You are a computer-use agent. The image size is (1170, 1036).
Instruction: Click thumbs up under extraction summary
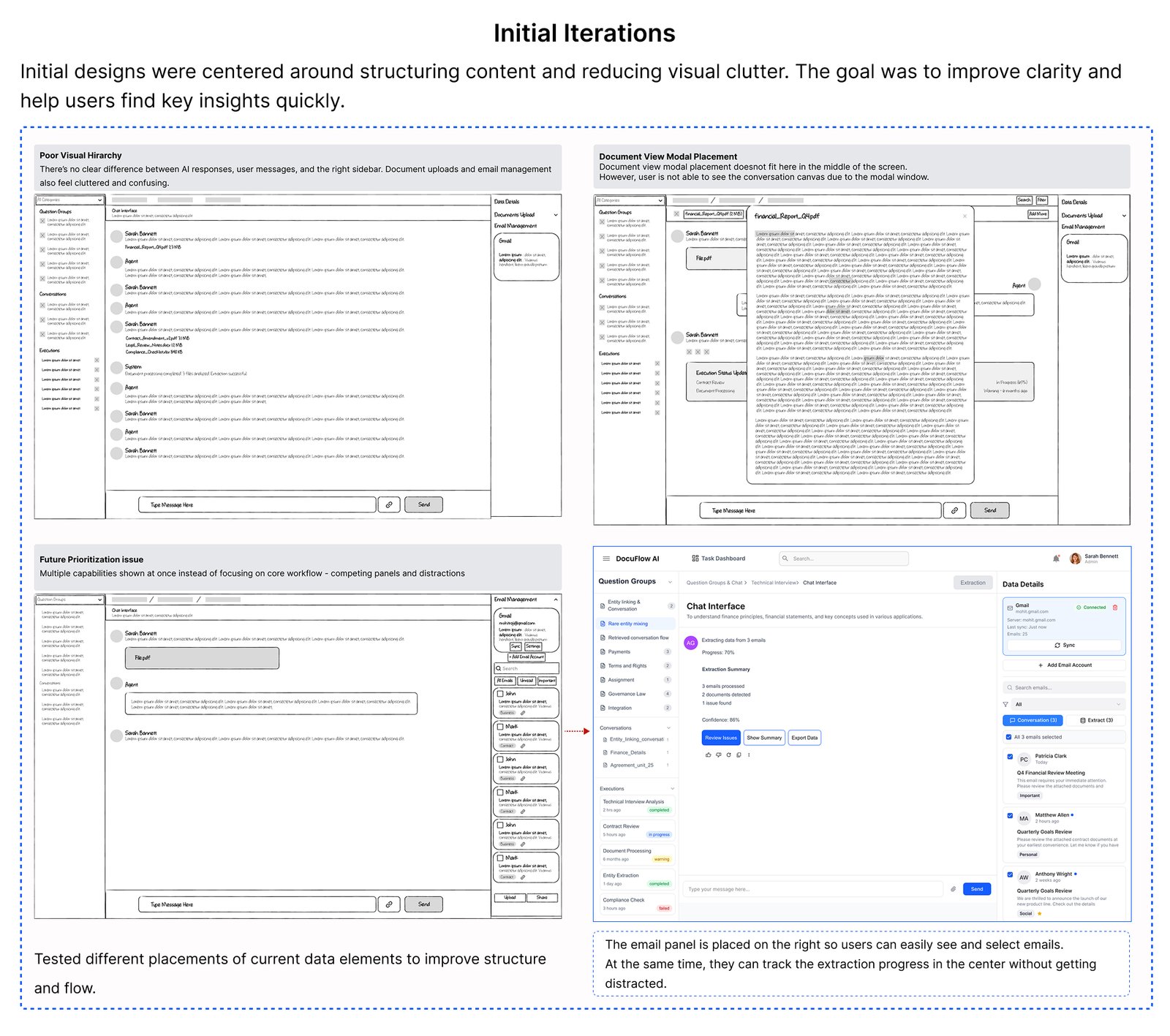708,755
